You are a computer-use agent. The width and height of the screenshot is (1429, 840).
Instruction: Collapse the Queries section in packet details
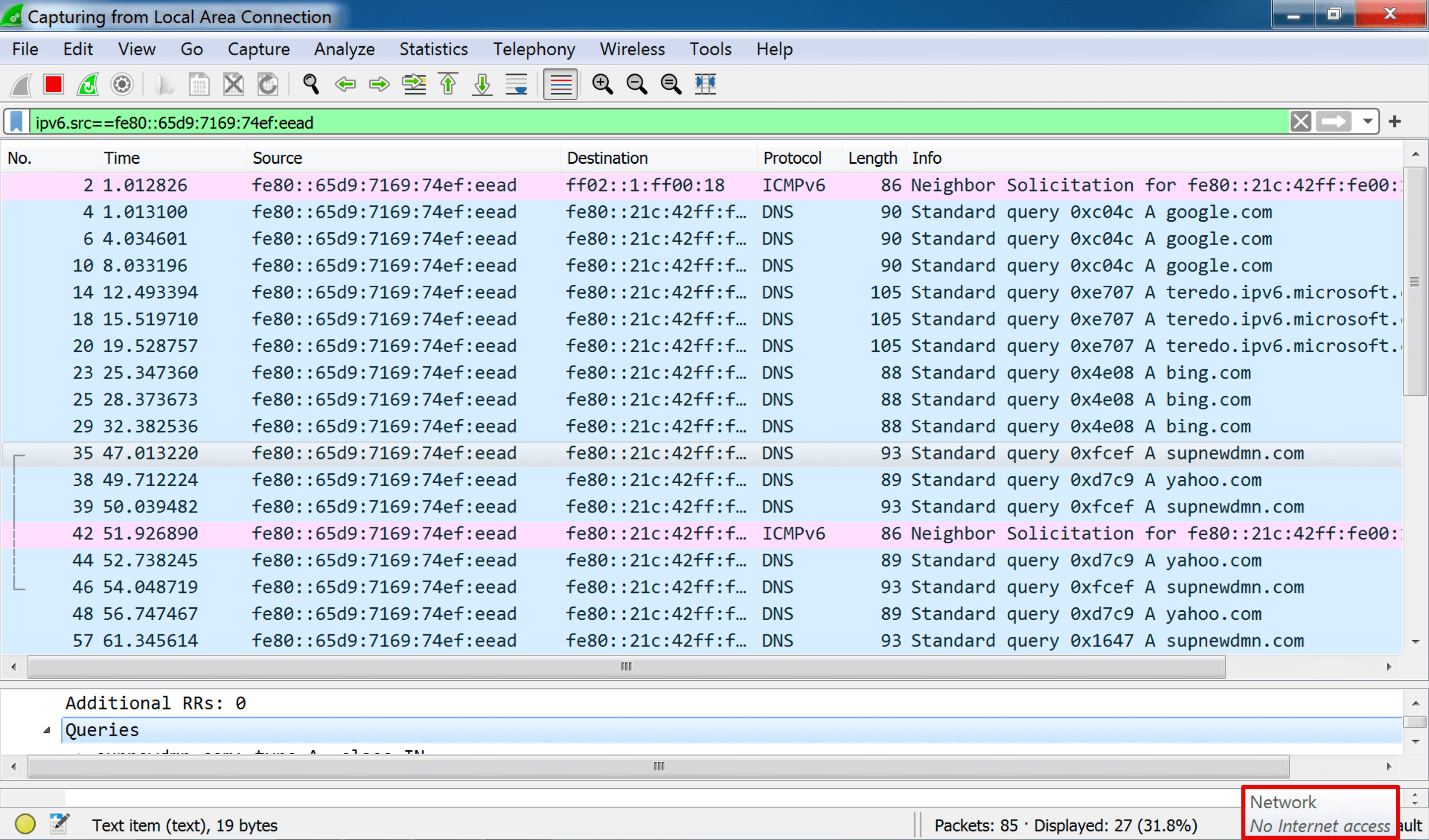pos(47,730)
